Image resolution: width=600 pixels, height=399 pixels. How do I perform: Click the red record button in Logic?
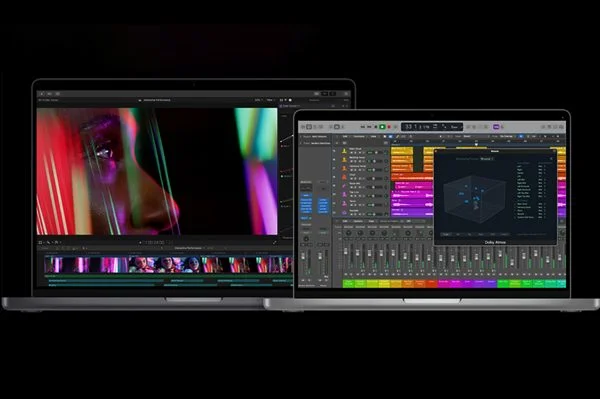389,127
